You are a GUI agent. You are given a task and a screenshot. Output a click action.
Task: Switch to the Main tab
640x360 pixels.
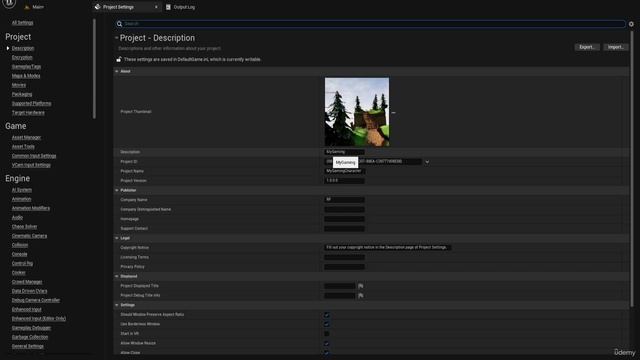[x=38, y=7]
